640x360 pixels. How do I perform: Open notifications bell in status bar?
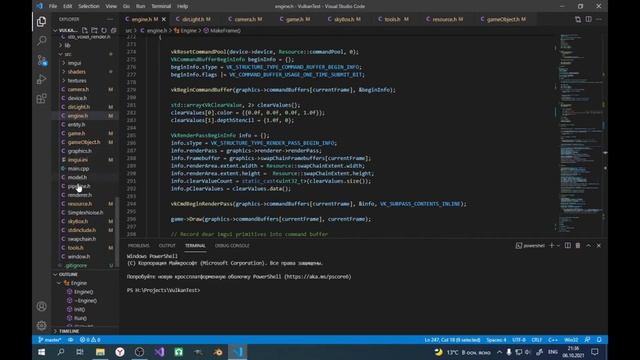599,340
